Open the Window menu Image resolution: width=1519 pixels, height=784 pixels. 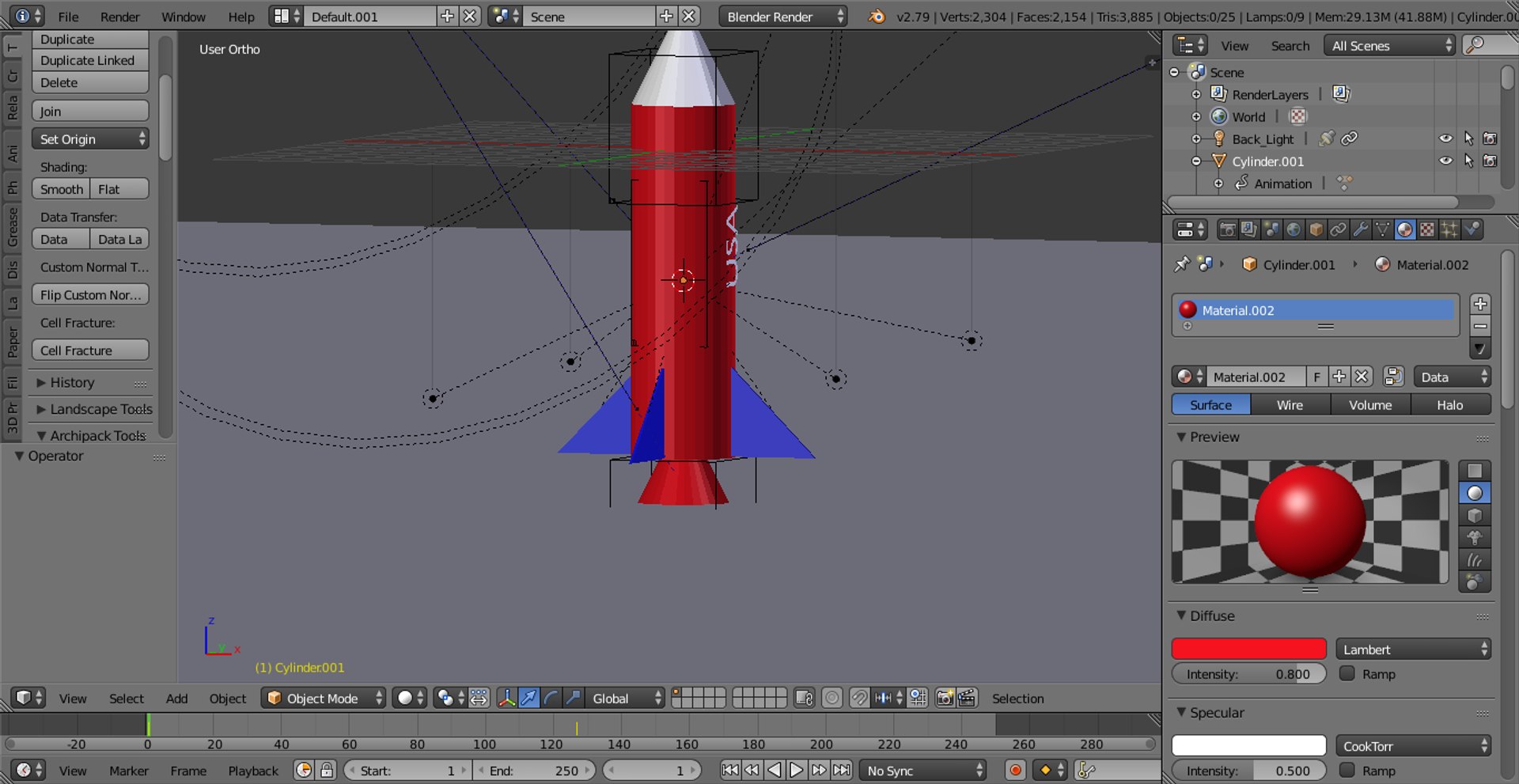coord(184,17)
